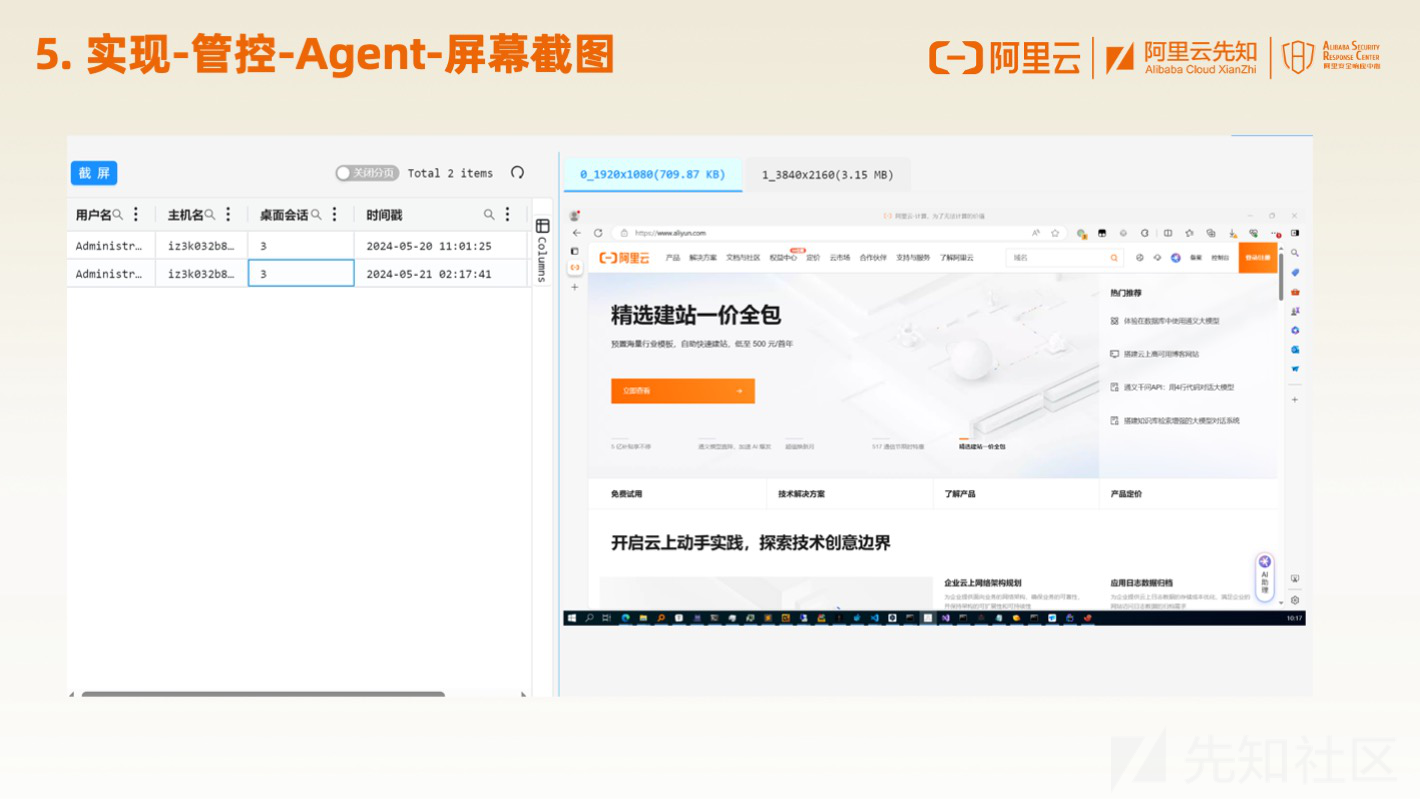This screenshot has width=1420, height=799.
Task: Select the 免费试用 section tab
Action: coord(627,494)
